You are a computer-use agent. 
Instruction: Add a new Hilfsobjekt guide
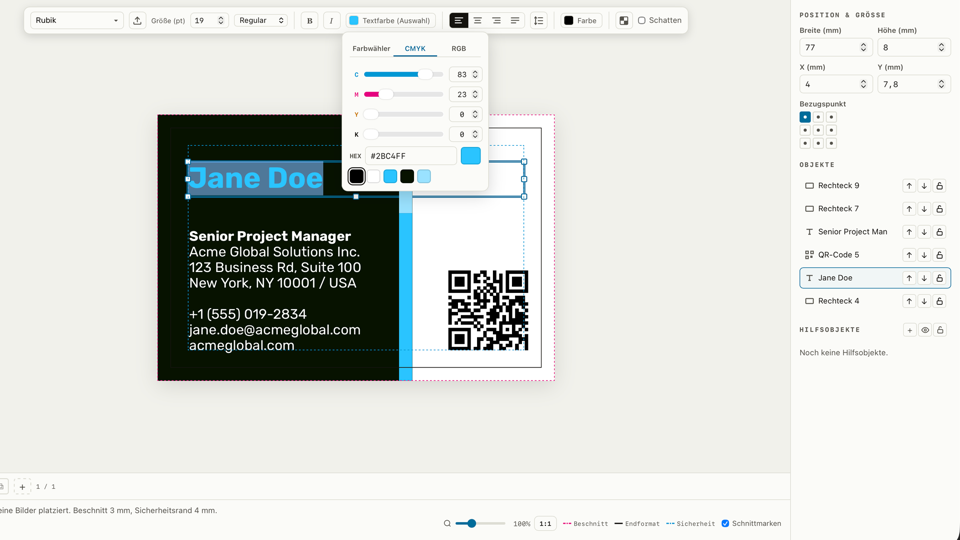[x=910, y=330]
